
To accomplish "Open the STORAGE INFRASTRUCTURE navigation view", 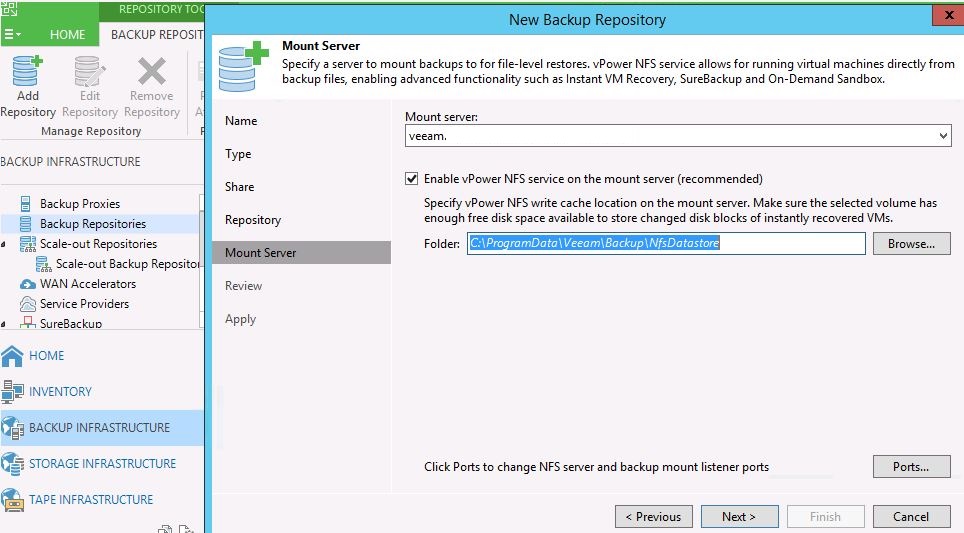I will pyautogui.click(x=102, y=464).
